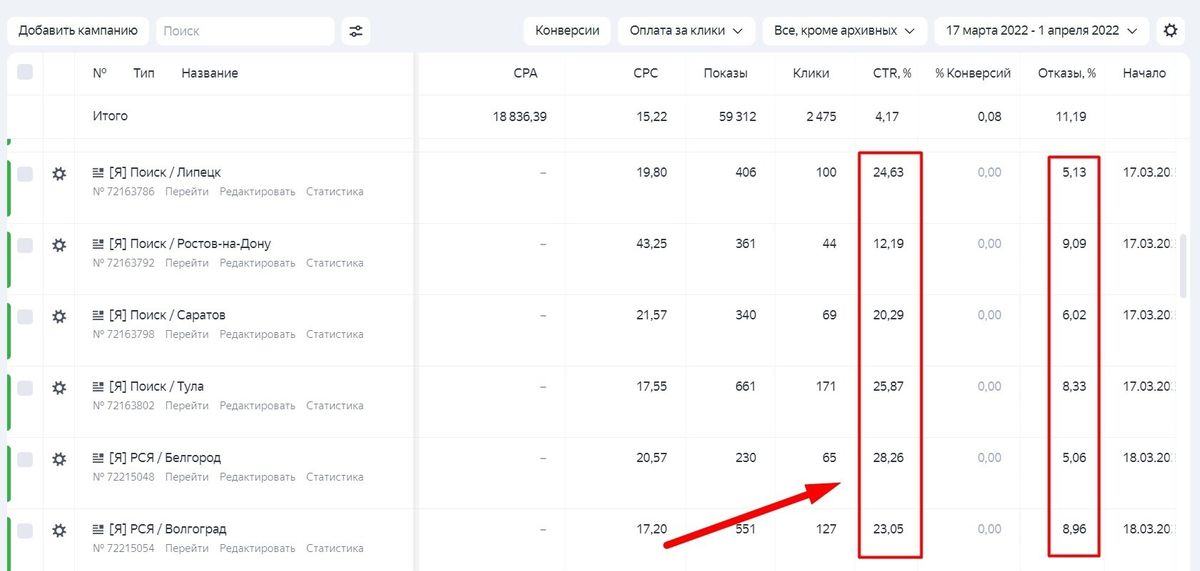
Task: Open table settings gear at top right
Action: [1170, 31]
